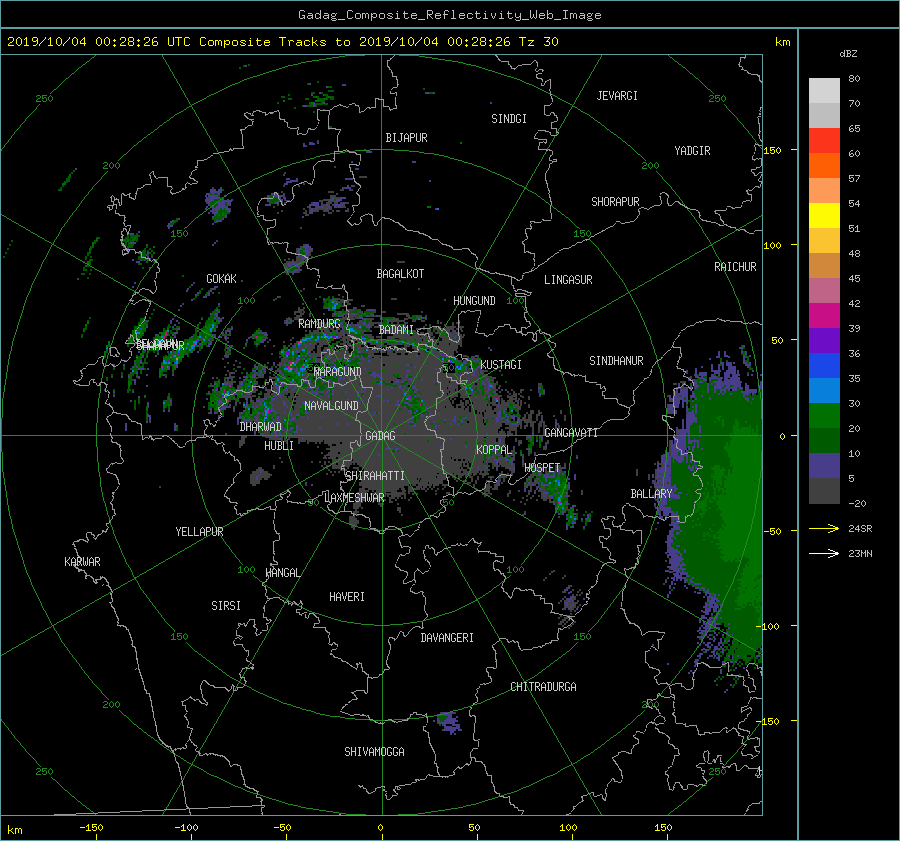This screenshot has height=841, width=900.
Task: Click the CHITRADURGA city label
Action: [x=543, y=687]
